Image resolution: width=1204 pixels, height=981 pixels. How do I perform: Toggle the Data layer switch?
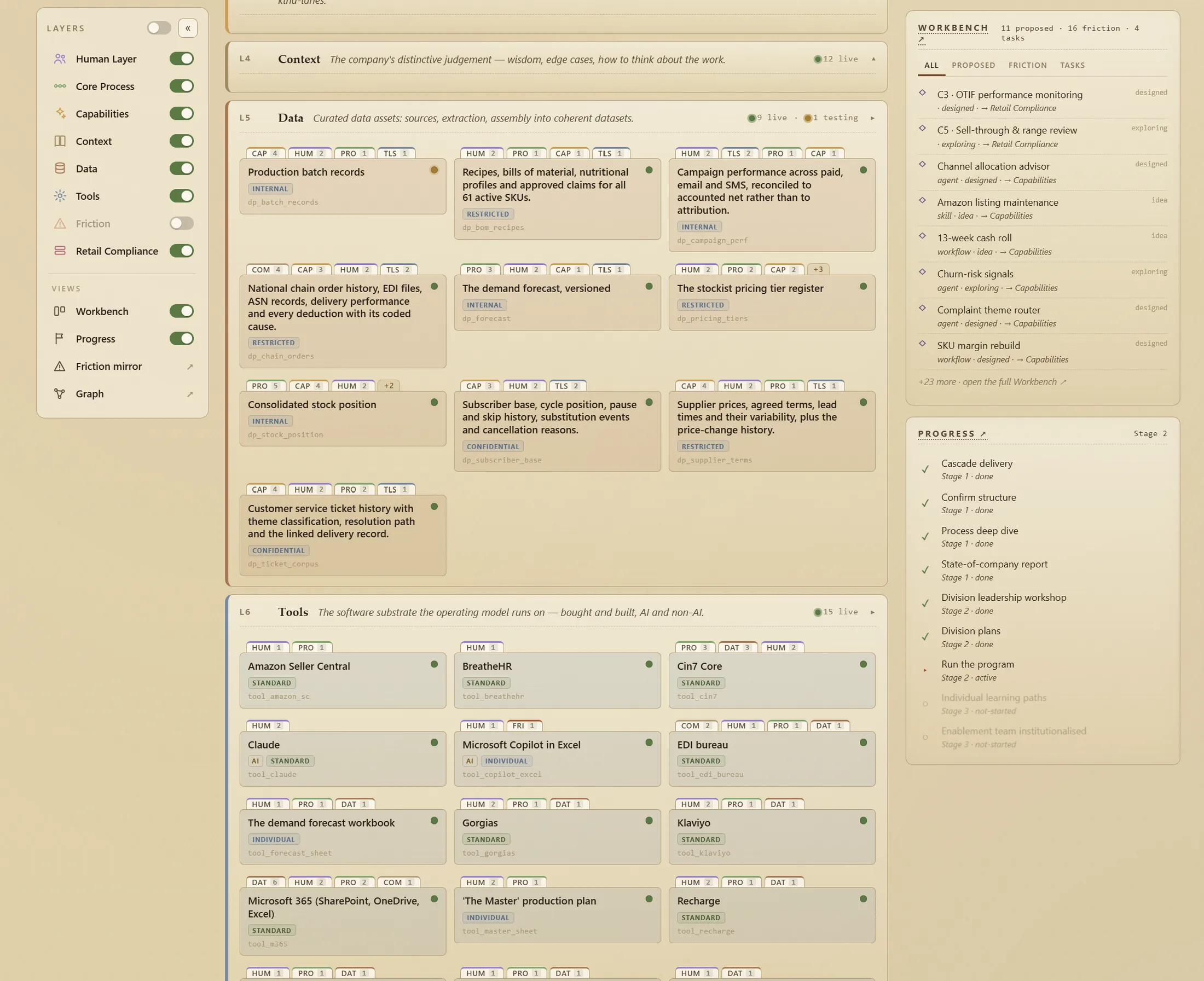coord(182,169)
